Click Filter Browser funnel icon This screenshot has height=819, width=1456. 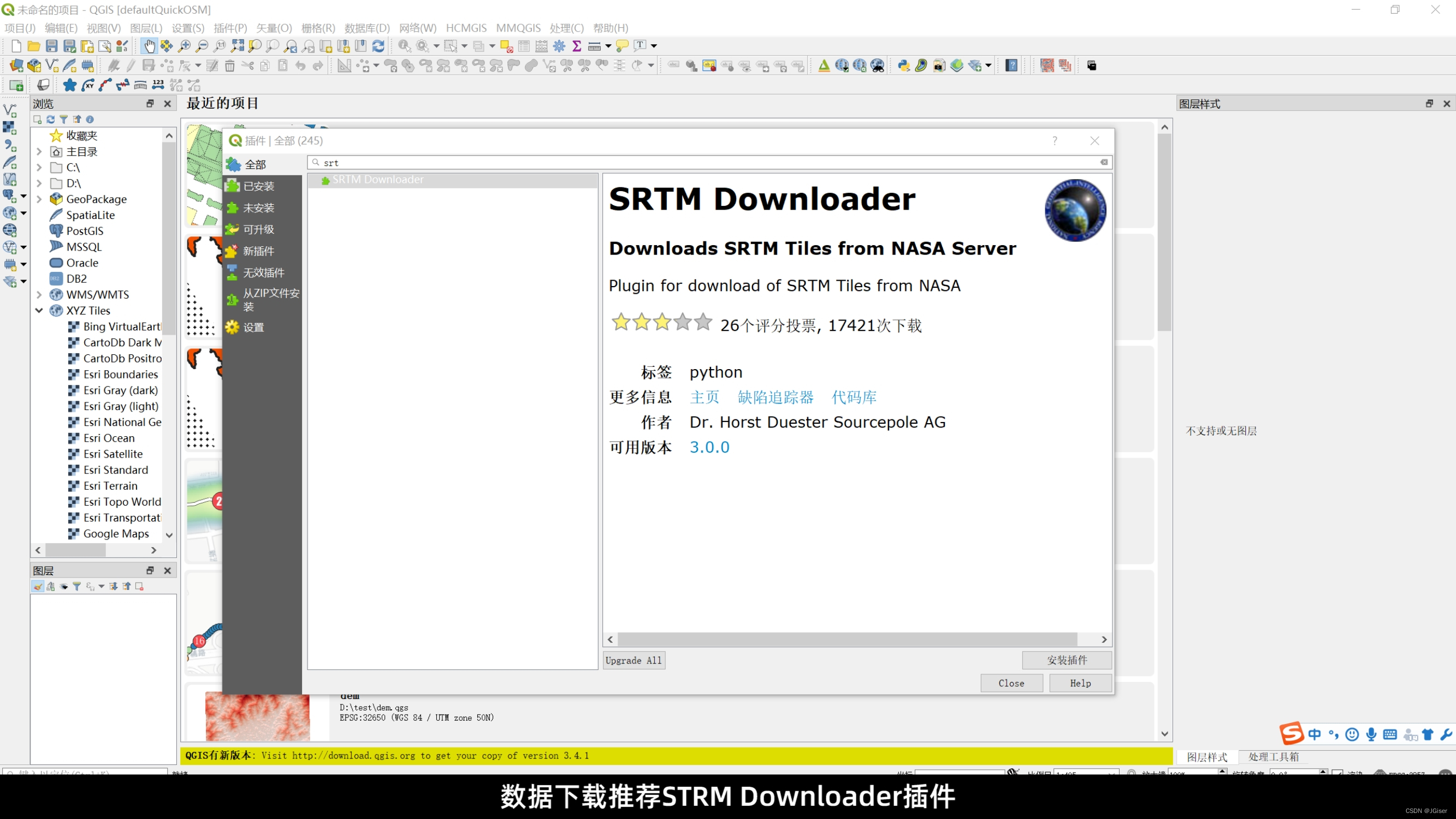(63, 119)
